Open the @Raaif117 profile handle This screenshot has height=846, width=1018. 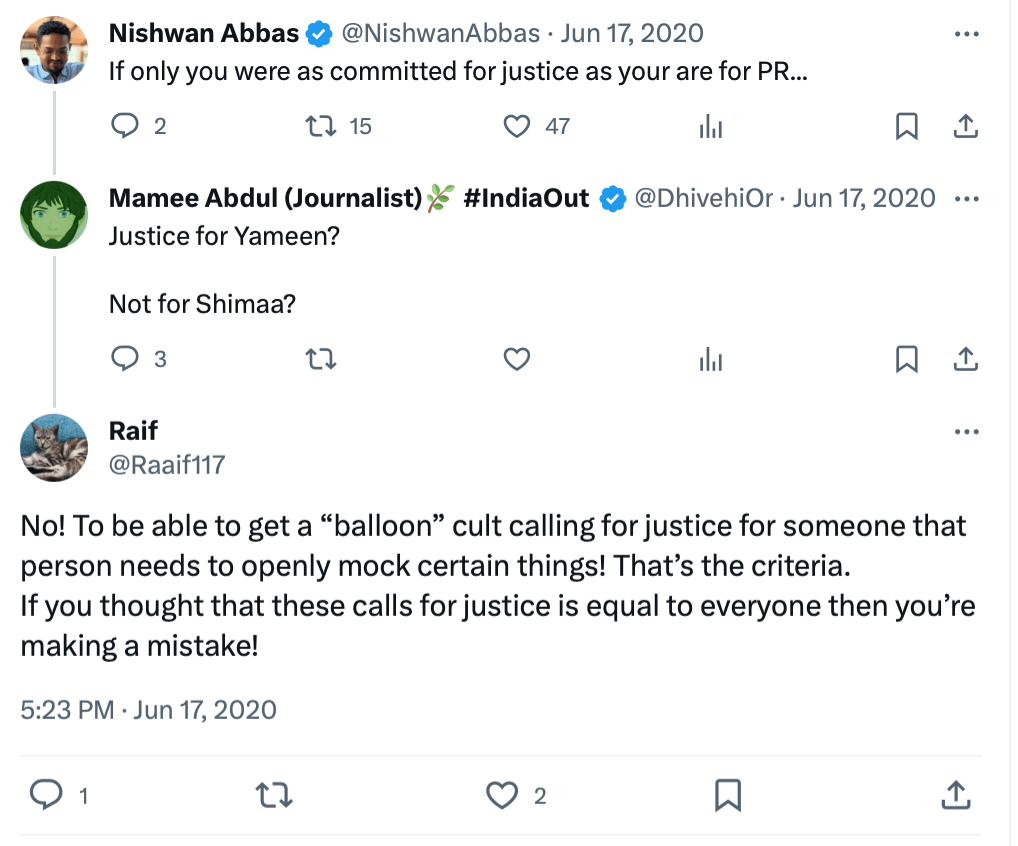pyautogui.click(x=167, y=464)
